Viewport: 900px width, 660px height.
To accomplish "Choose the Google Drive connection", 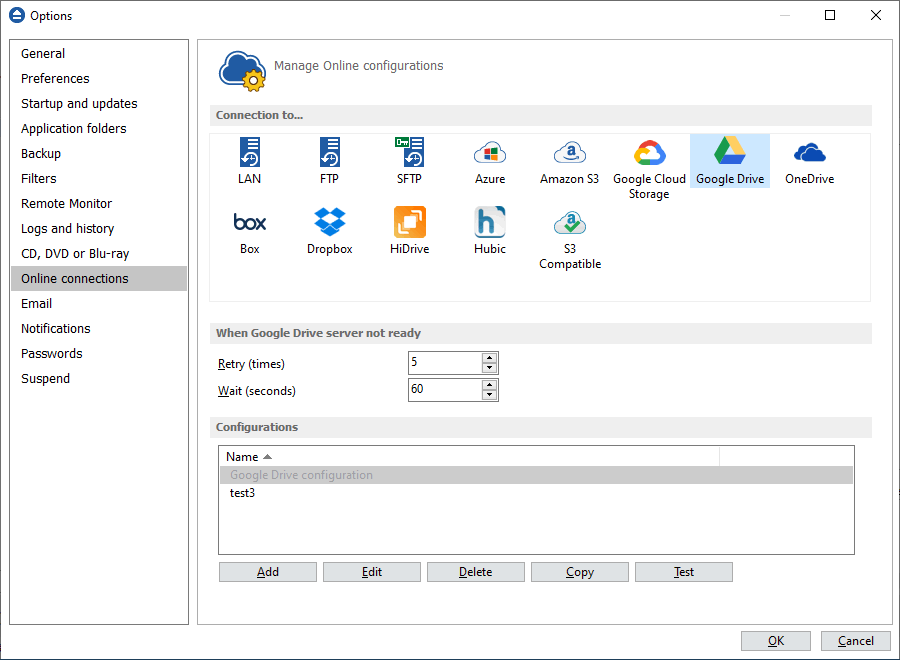I will pos(730,161).
